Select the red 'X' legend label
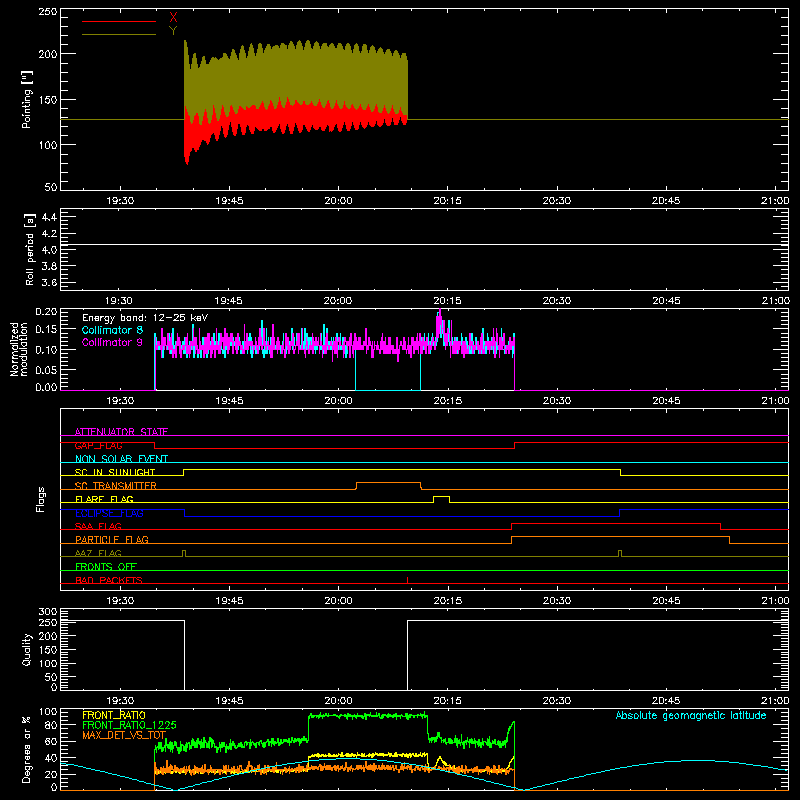The image size is (800, 800). click(x=173, y=18)
